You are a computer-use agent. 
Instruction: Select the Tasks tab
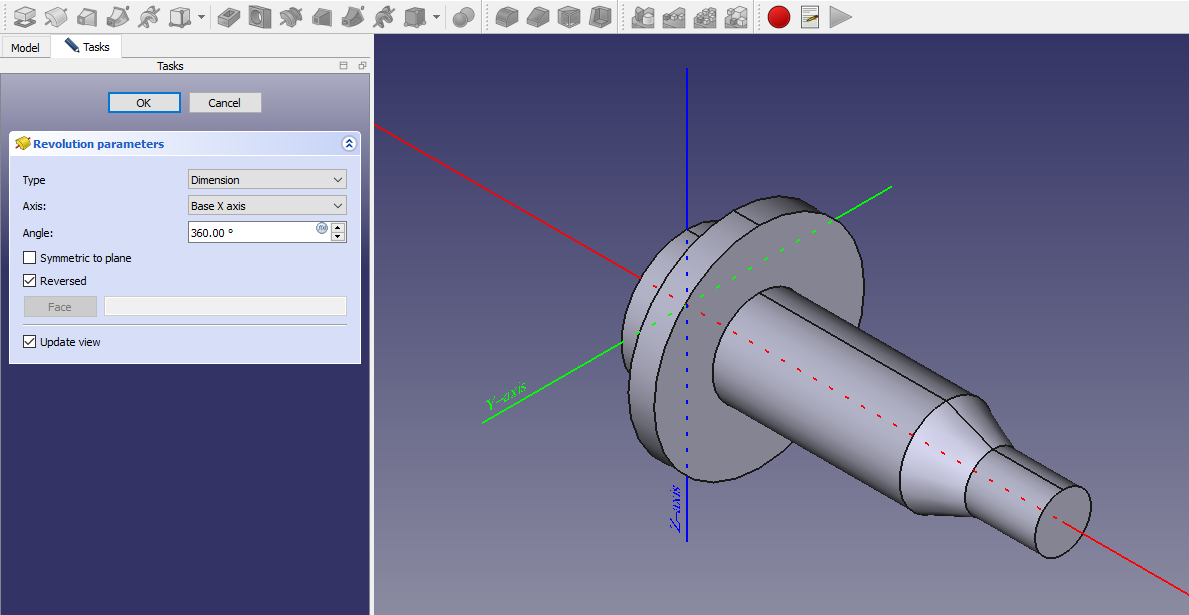pyautogui.click(x=87, y=47)
